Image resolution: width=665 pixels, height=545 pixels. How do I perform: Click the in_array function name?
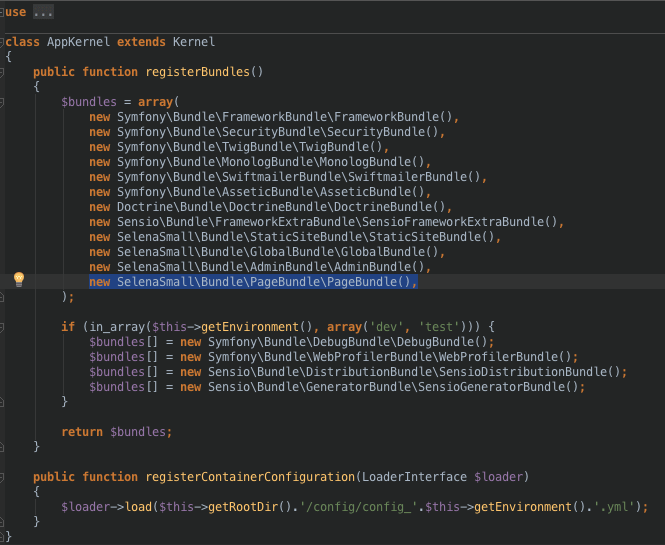tap(117, 327)
